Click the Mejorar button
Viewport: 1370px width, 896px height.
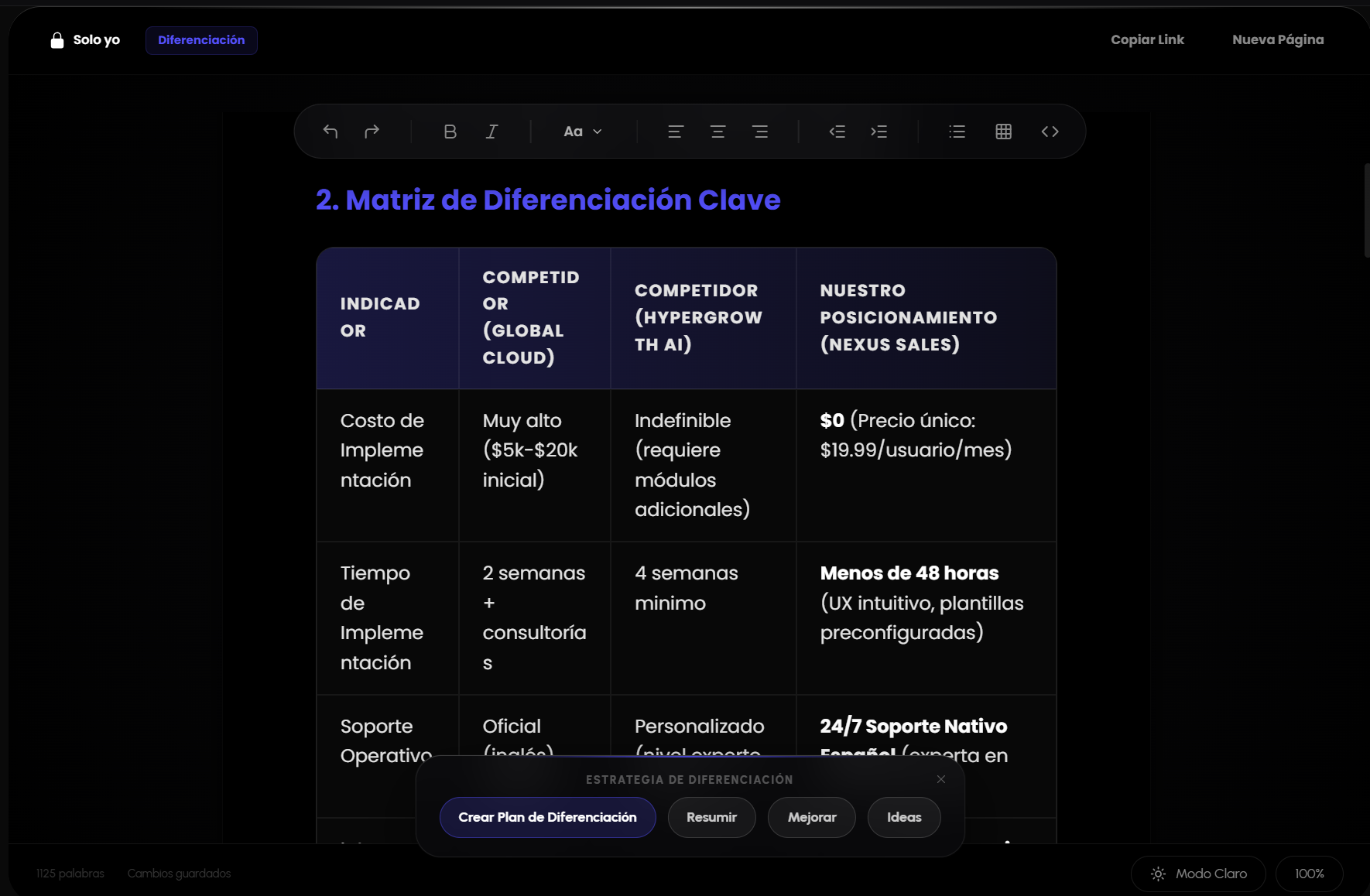pyautogui.click(x=812, y=817)
